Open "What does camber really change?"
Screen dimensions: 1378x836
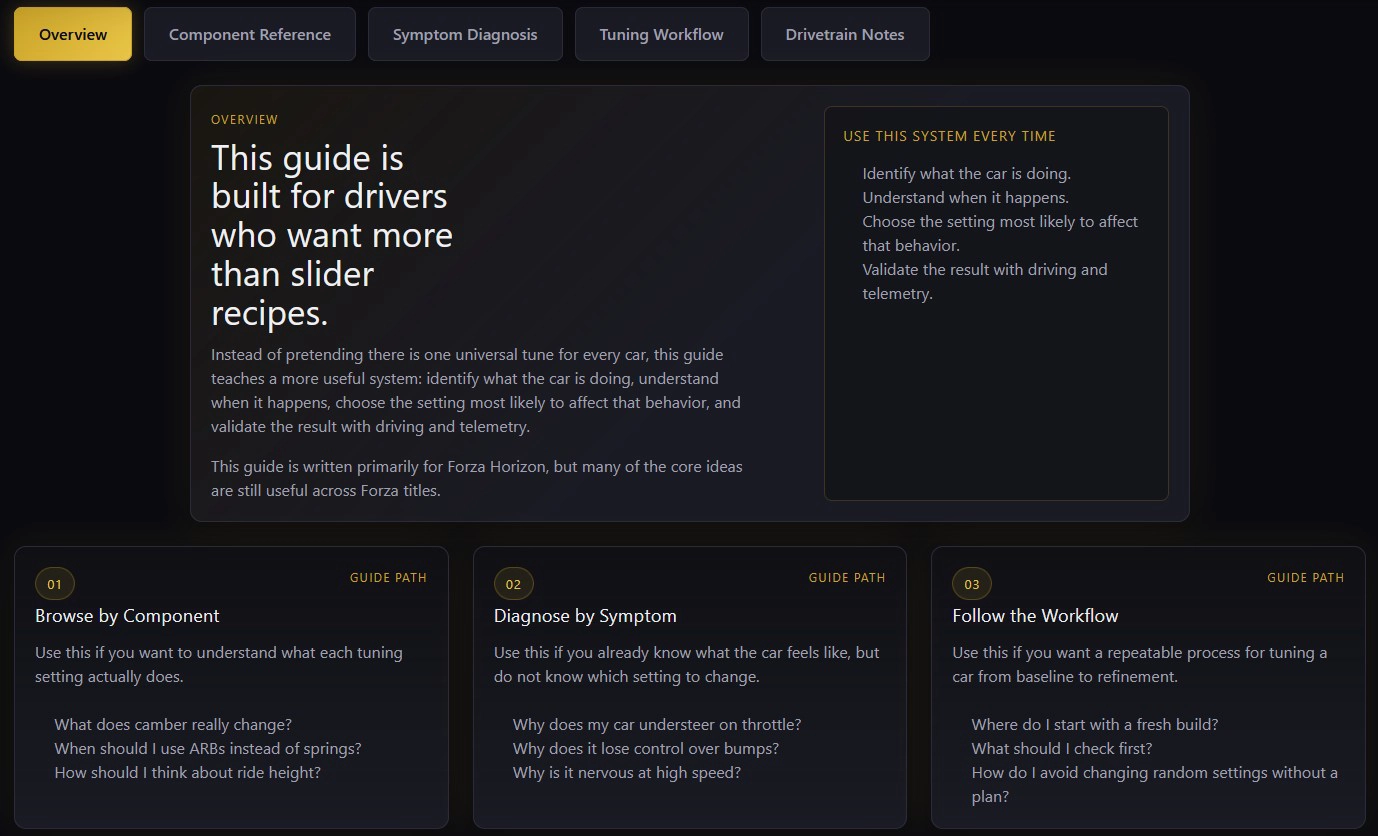click(x=172, y=724)
